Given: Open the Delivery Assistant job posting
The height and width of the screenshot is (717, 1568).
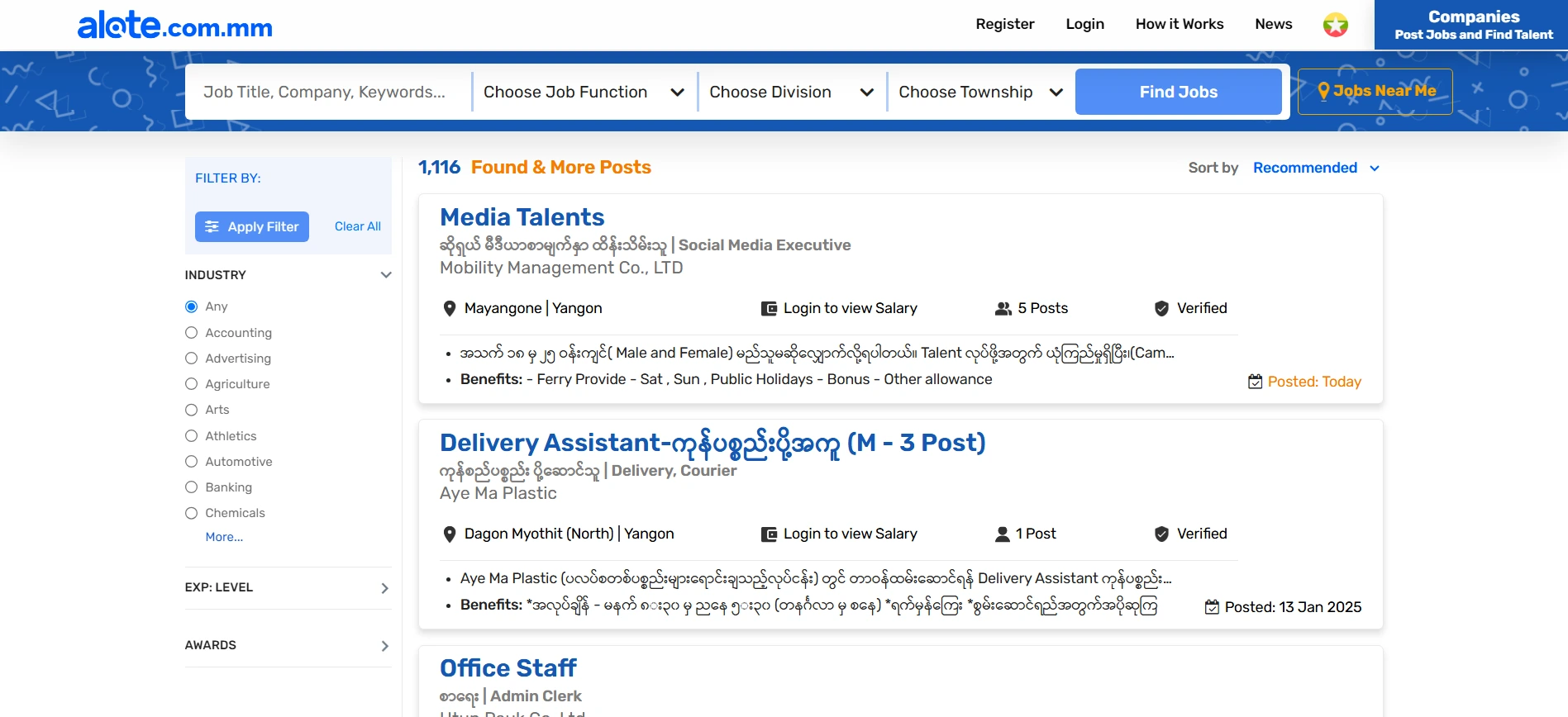Looking at the screenshot, I should tap(713, 443).
